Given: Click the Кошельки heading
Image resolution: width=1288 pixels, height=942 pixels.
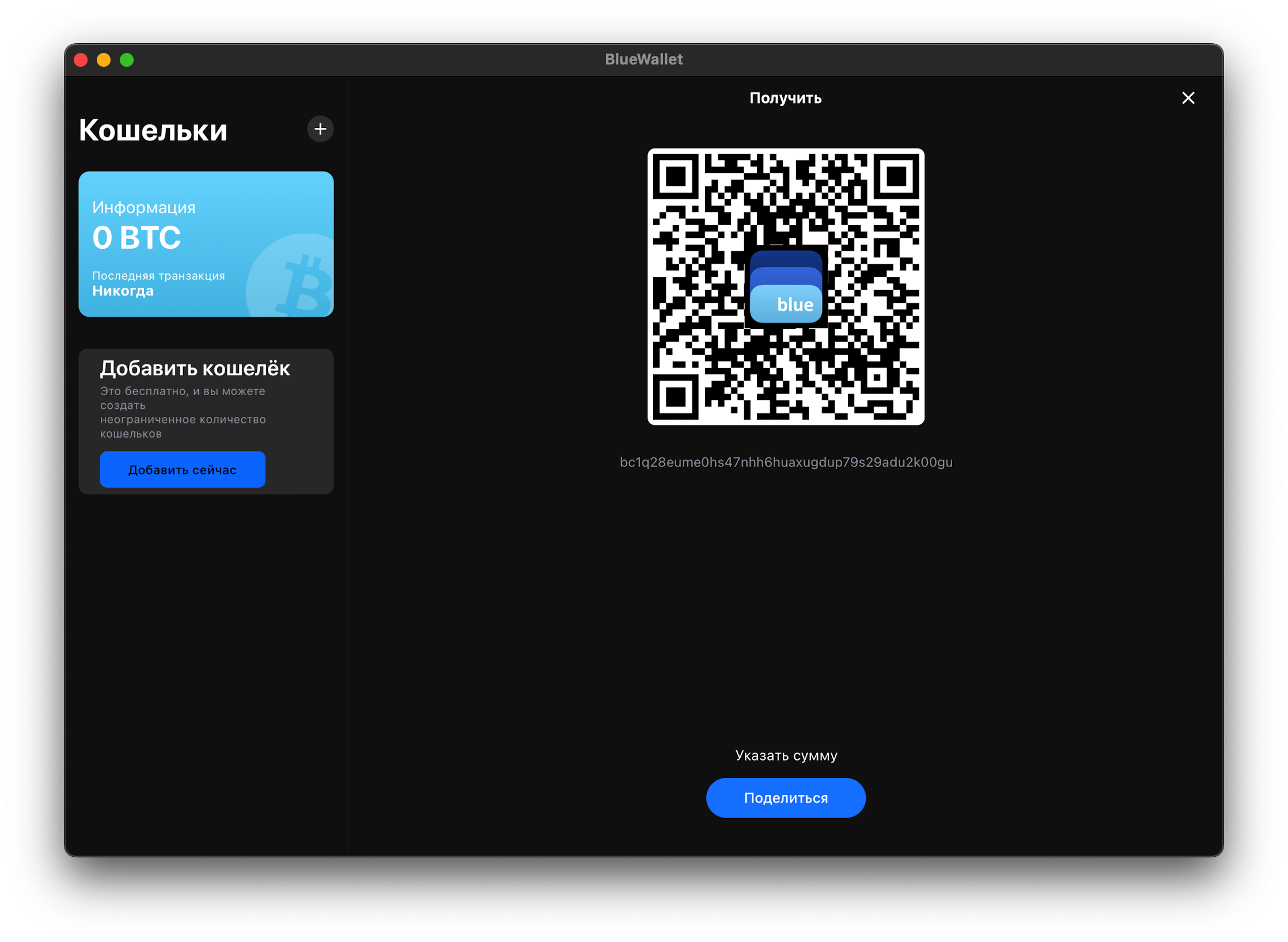Looking at the screenshot, I should pos(153,130).
